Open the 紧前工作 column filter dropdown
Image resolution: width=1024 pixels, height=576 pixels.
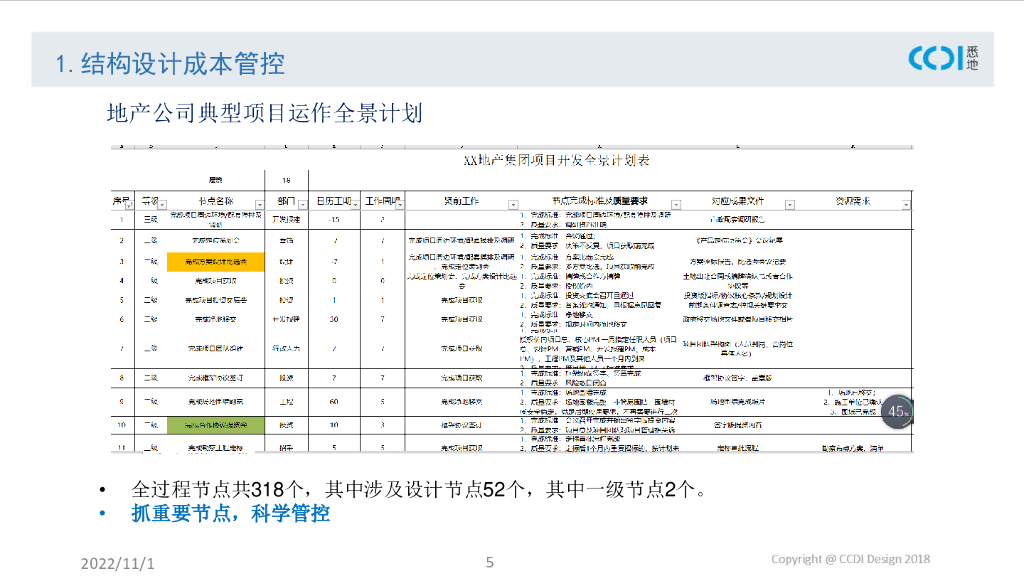tap(513, 205)
